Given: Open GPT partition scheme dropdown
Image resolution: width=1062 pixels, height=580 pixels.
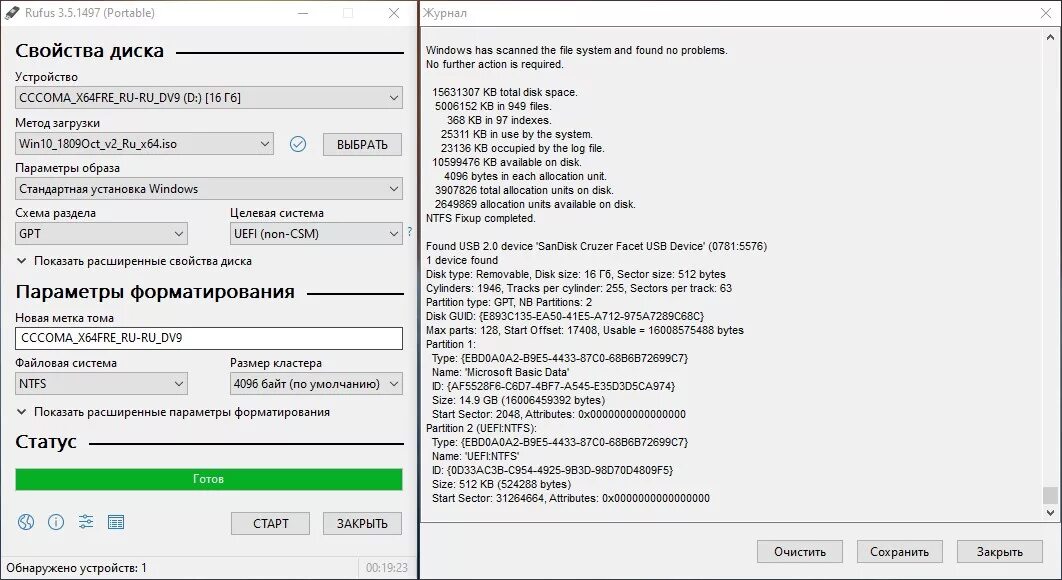Looking at the screenshot, I should coord(101,234).
